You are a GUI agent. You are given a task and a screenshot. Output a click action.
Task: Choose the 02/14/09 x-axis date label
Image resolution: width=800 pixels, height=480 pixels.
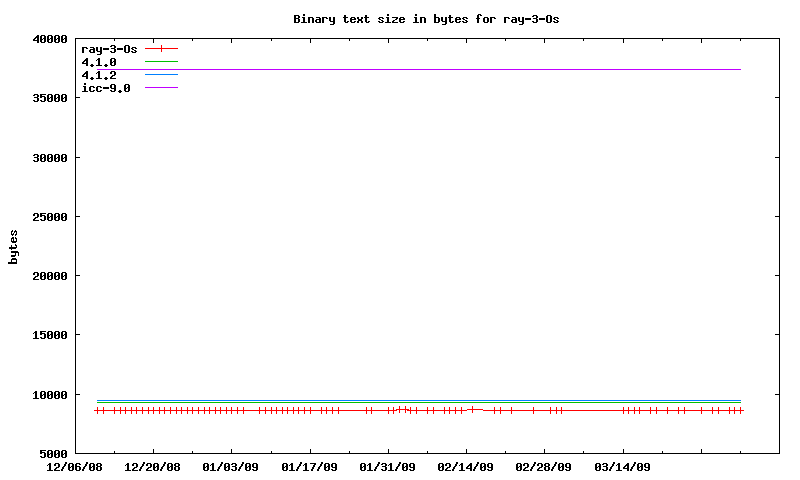465,467
